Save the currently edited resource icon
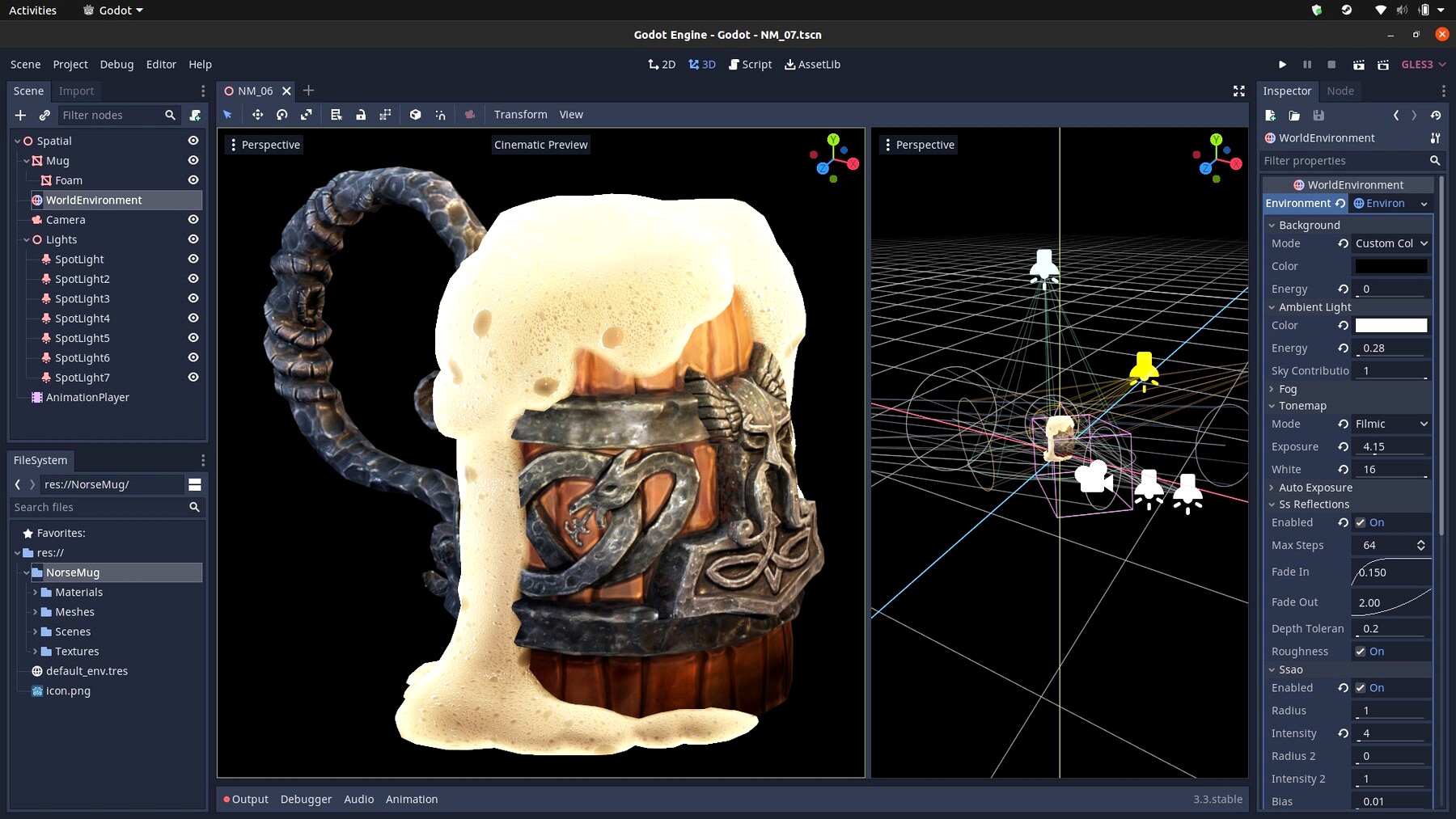1456x819 pixels. click(1318, 116)
